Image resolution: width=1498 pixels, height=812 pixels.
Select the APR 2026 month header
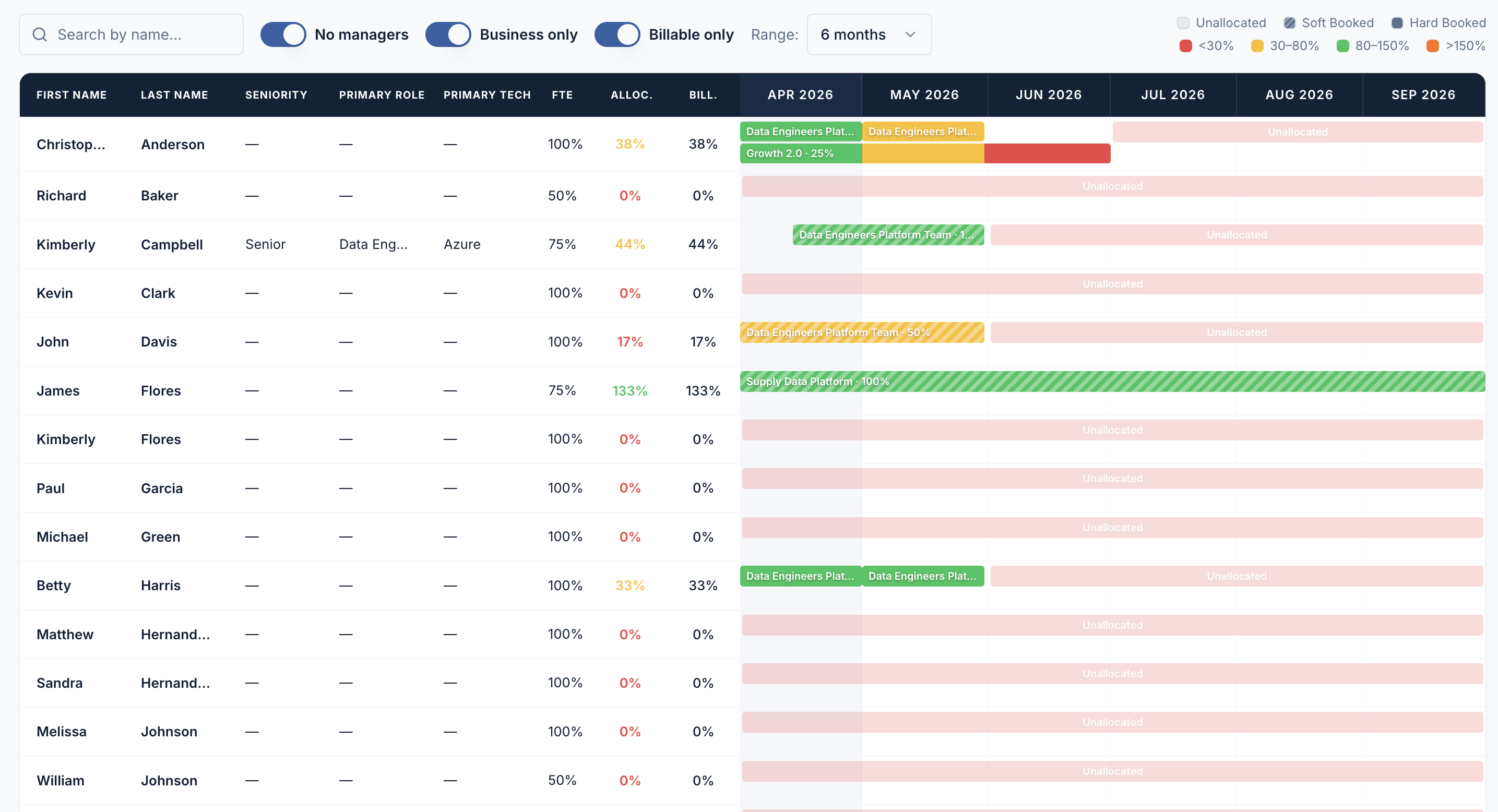(x=800, y=95)
